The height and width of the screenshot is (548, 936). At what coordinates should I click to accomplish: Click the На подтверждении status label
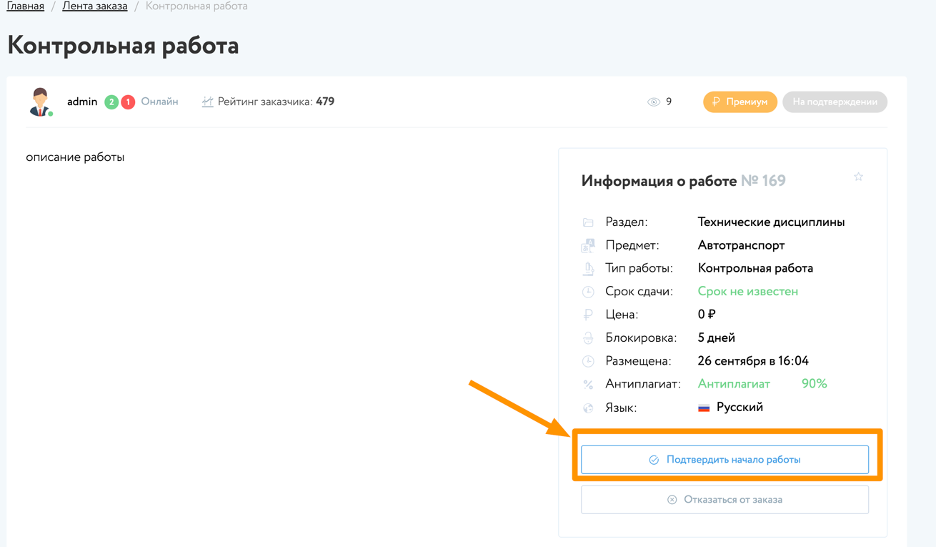pos(834,102)
